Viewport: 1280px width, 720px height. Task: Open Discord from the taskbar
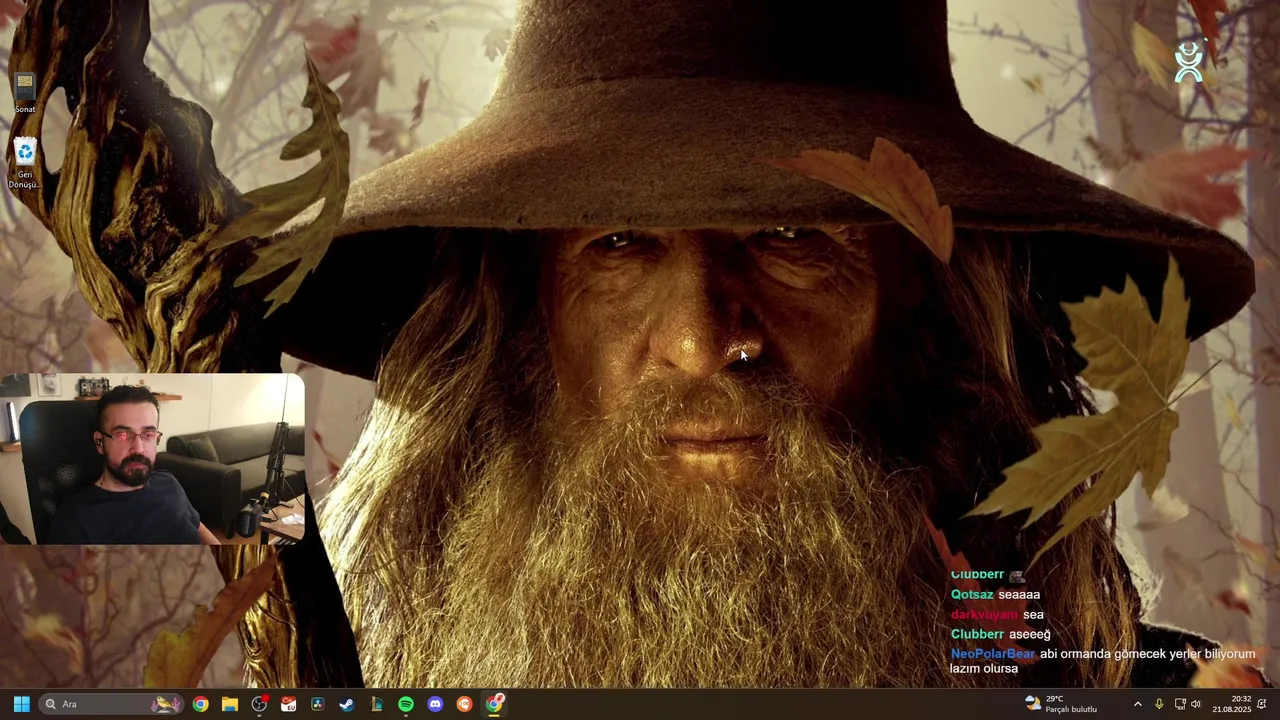(435, 704)
